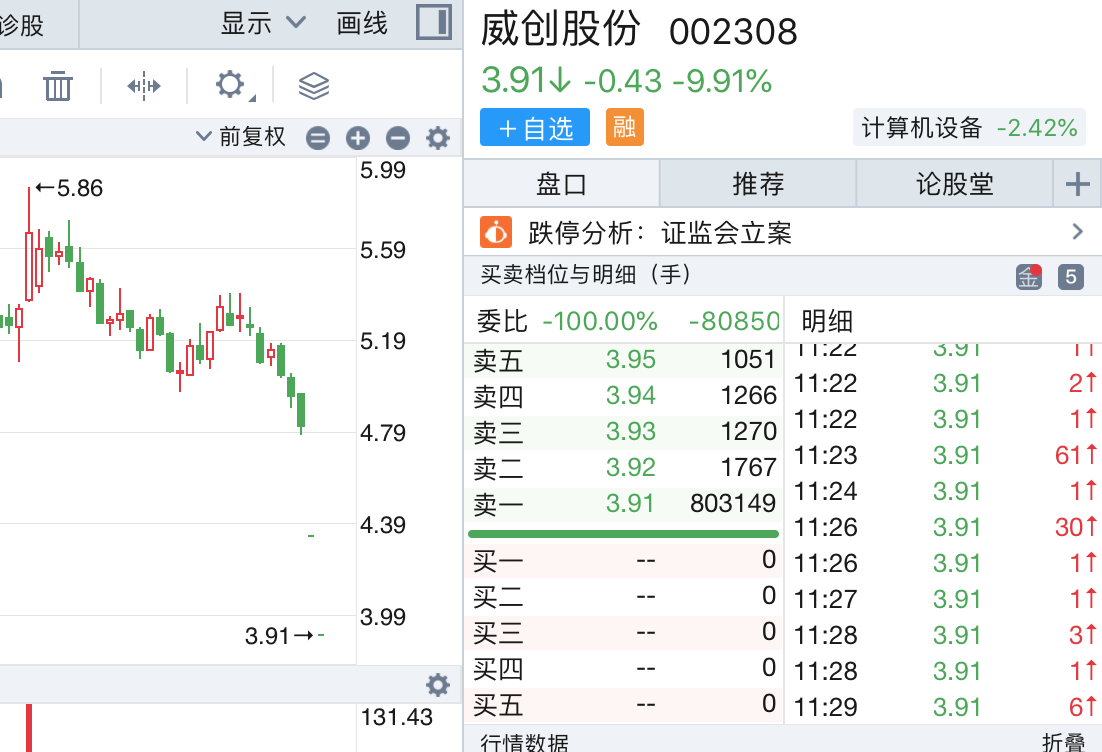The height and width of the screenshot is (752, 1102).
Task: Open 跌停分析: 证监会立案 link
Action: [782, 233]
